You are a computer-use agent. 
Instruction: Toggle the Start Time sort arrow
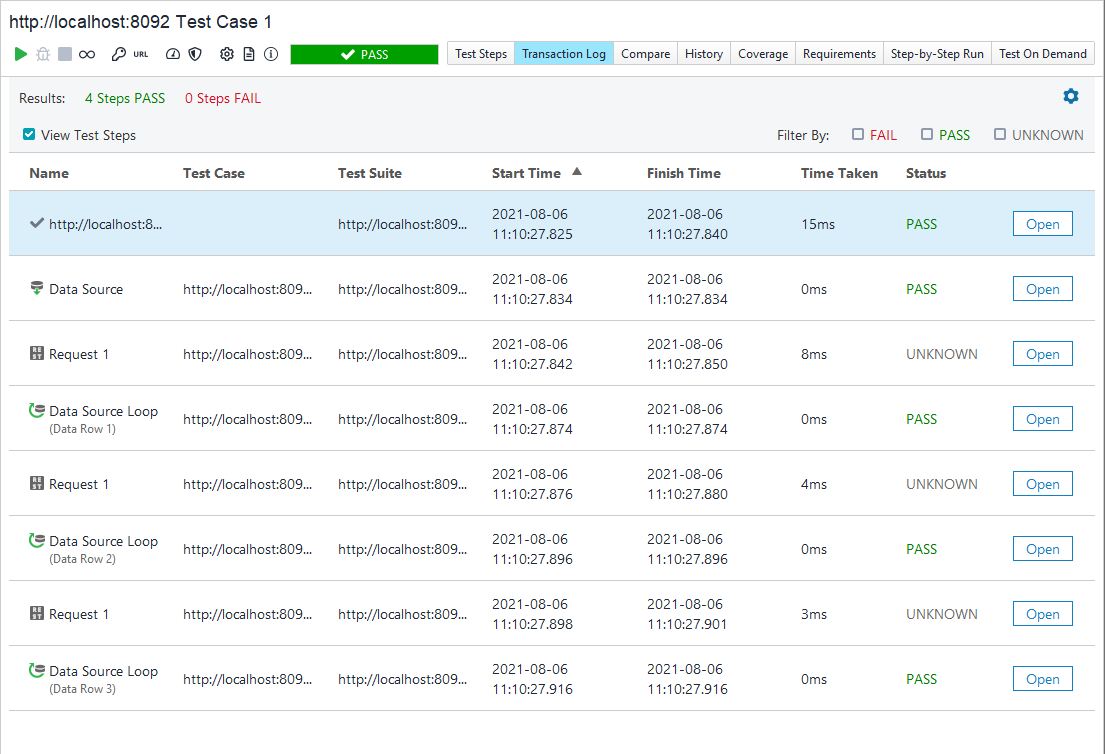coord(577,171)
